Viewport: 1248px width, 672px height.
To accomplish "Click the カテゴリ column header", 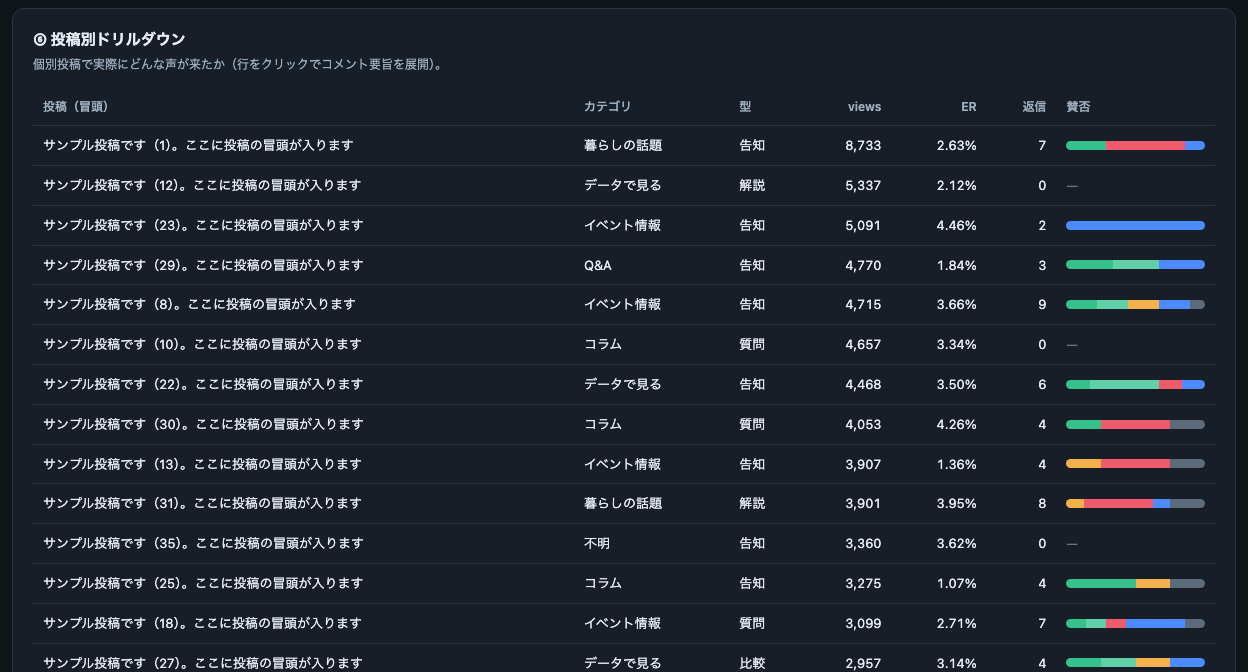I will [x=608, y=107].
